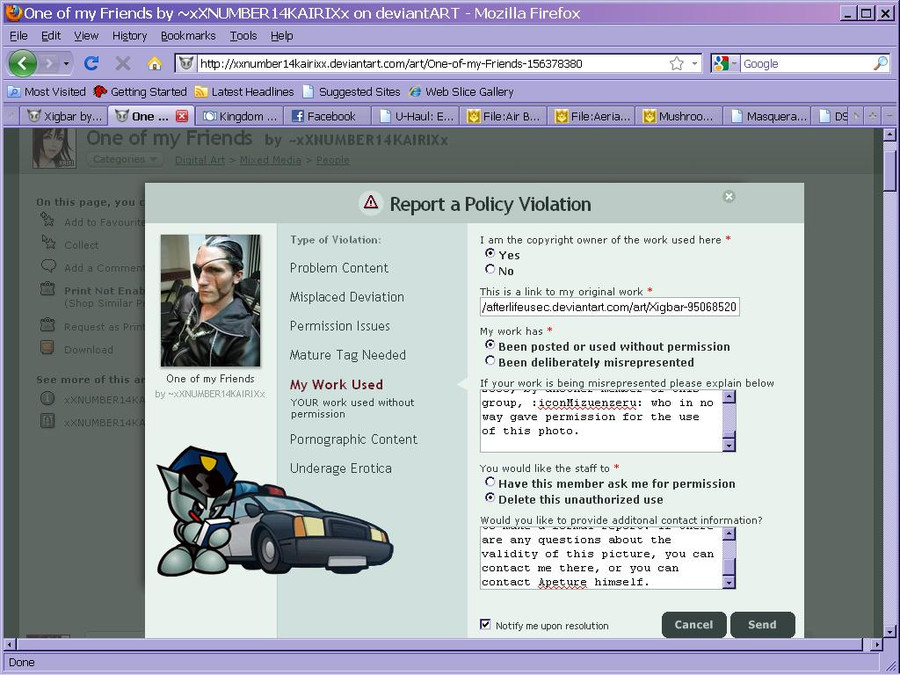Open the Bookmarks menu
The width and height of the screenshot is (900, 675).
[x=188, y=36]
